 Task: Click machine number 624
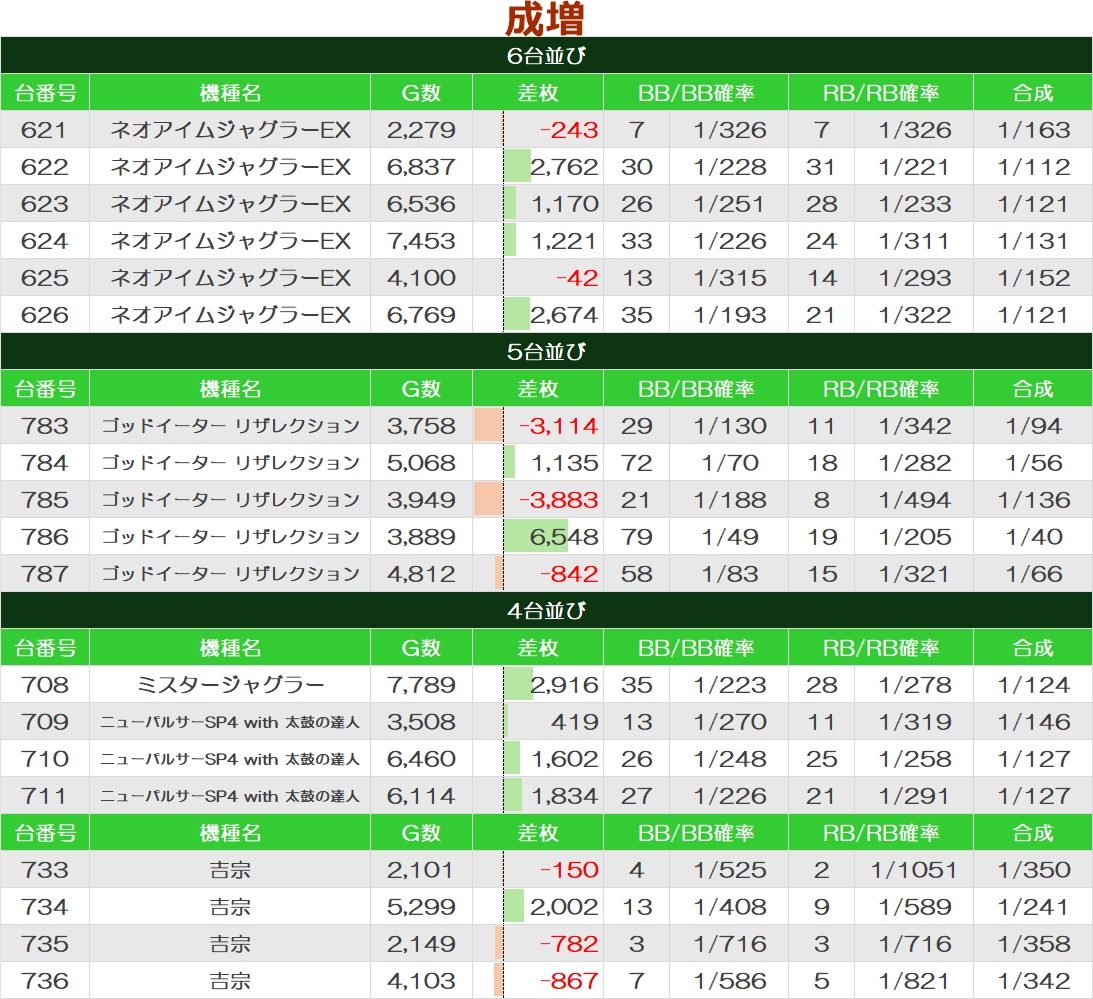click(45, 241)
